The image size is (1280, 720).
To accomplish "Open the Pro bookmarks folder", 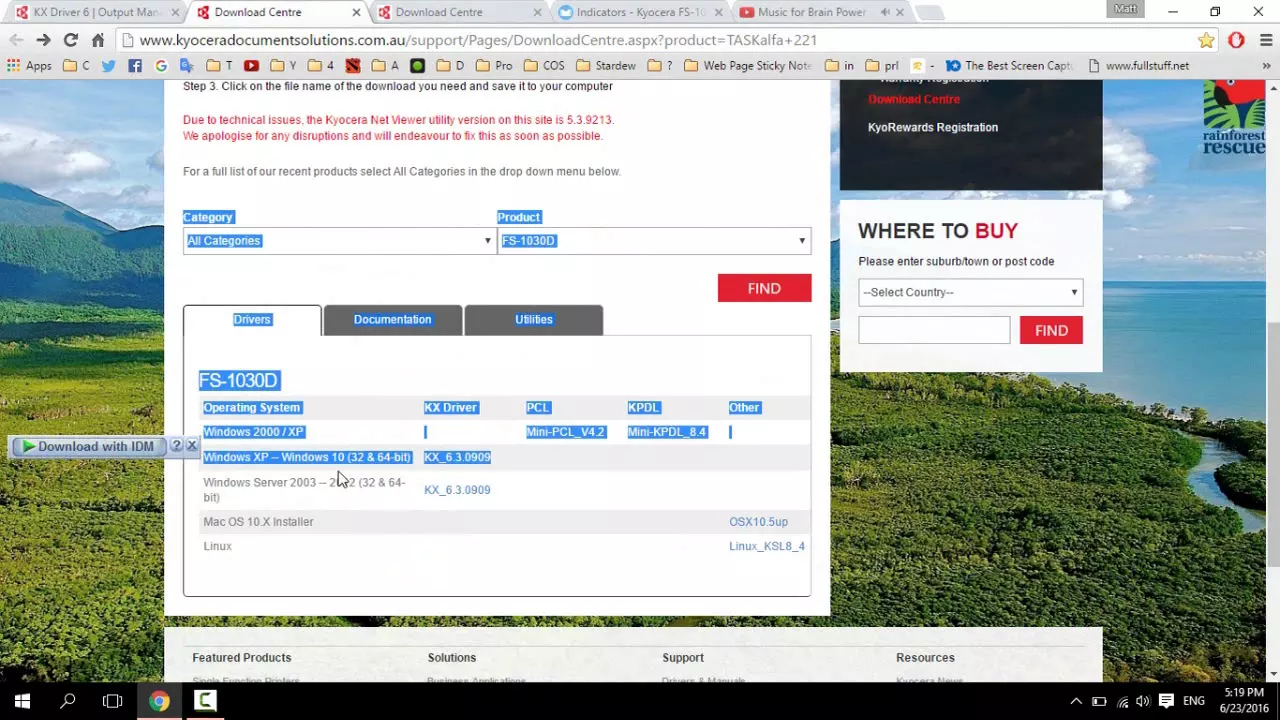I will pyautogui.click(x=496, y=66).
